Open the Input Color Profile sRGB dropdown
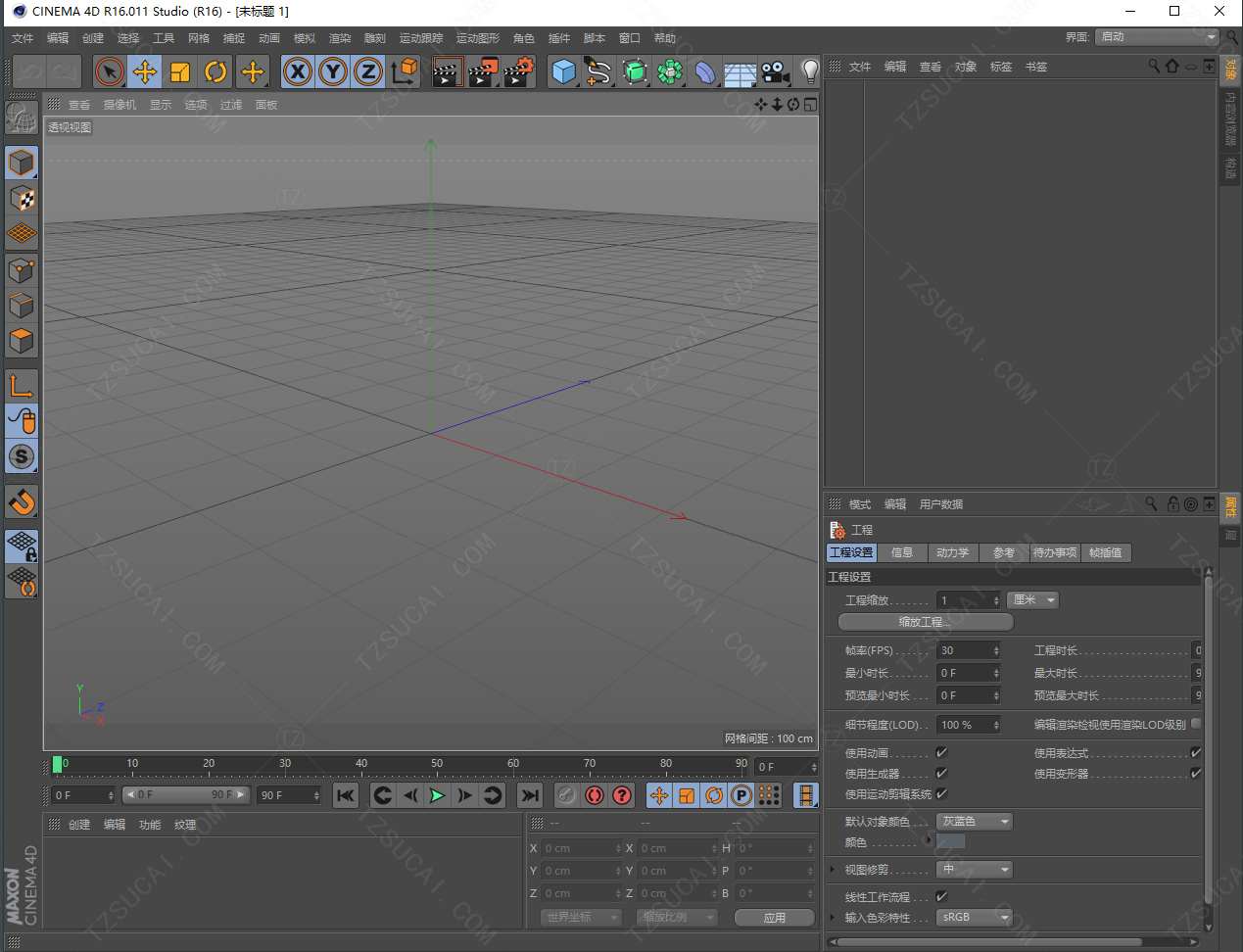This screenshot has height=952, width=1243. pyautogui.click(x=975, y=917)
